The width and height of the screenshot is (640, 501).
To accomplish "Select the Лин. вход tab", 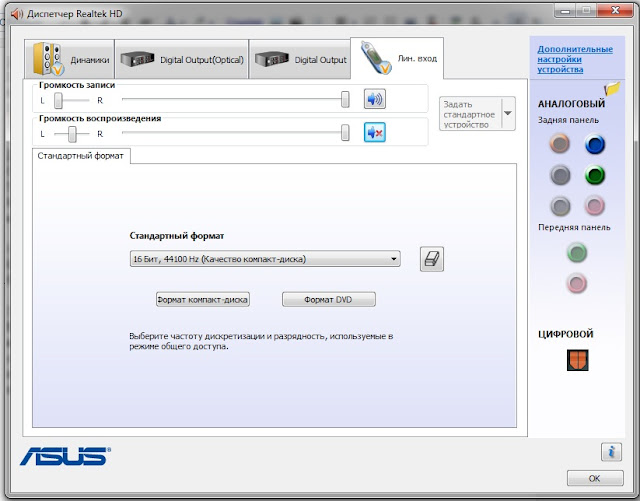I will pyautogui.click(x=397, y=58).
